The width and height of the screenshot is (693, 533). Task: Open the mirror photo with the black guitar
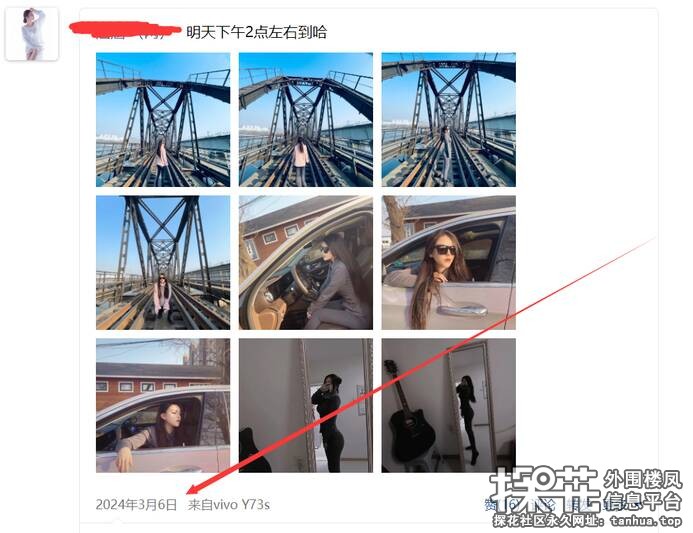coord(449,405)
